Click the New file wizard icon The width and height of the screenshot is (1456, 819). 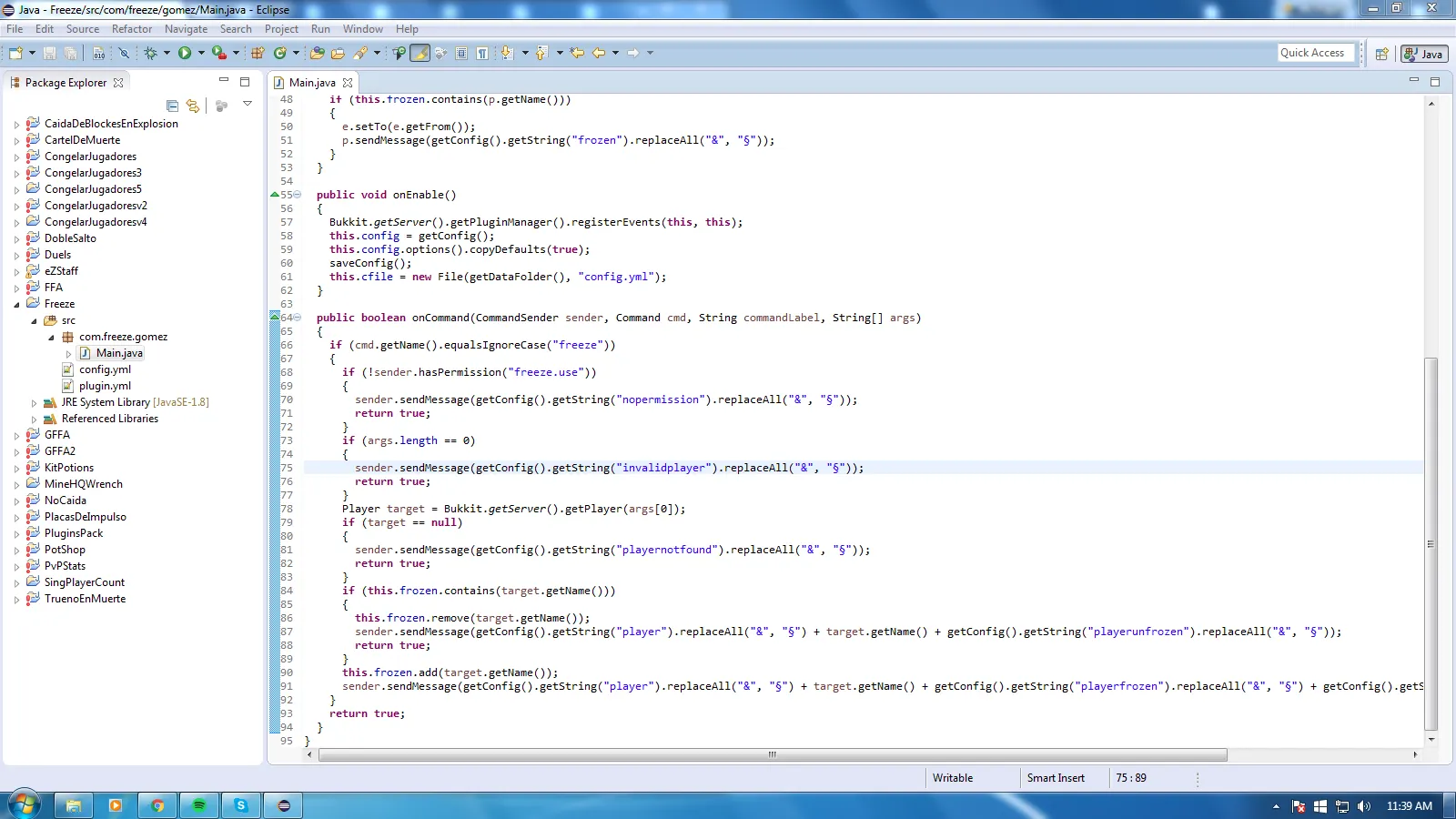click(x=15, y=53)
